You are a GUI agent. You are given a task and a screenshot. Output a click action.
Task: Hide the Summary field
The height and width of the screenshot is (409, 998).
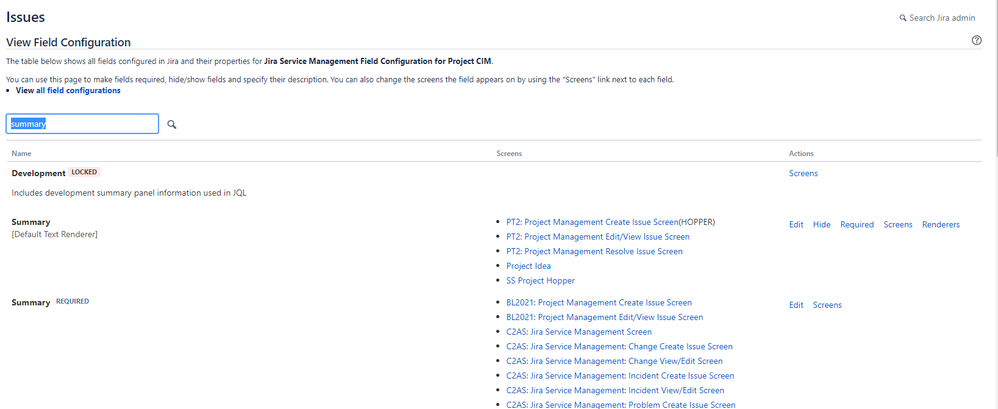822,225
